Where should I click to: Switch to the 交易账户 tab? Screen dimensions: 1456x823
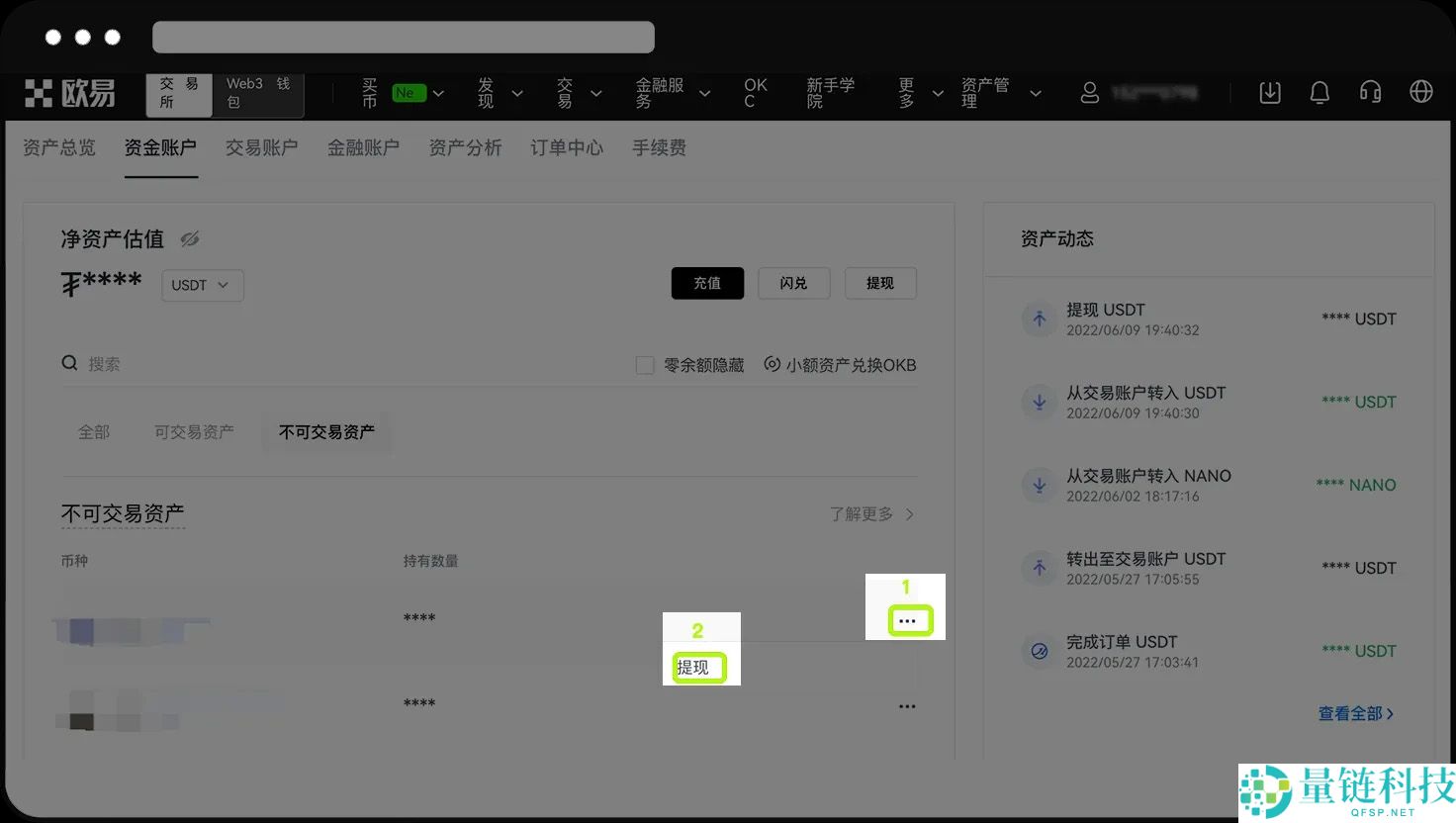261,147
